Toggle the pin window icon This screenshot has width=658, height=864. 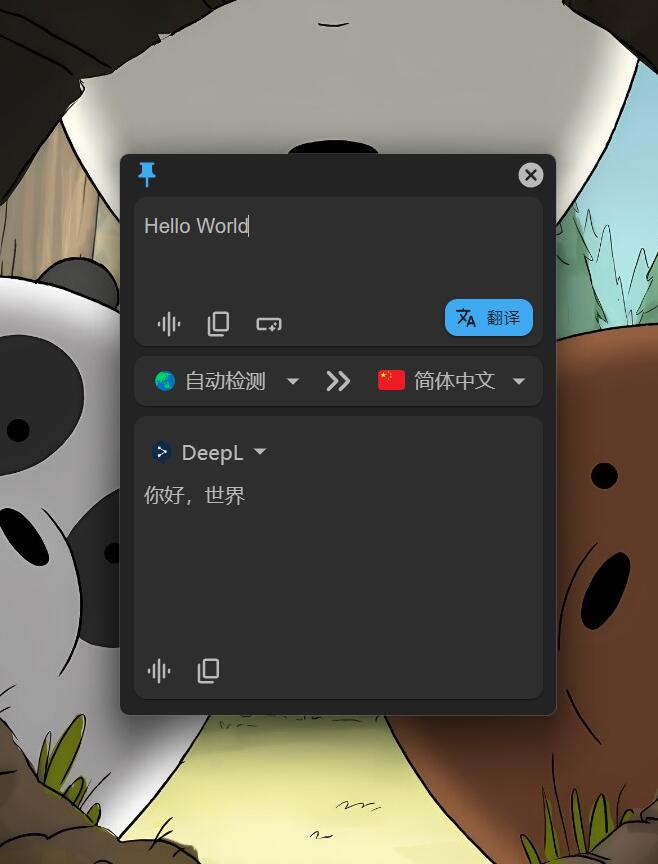147,174
